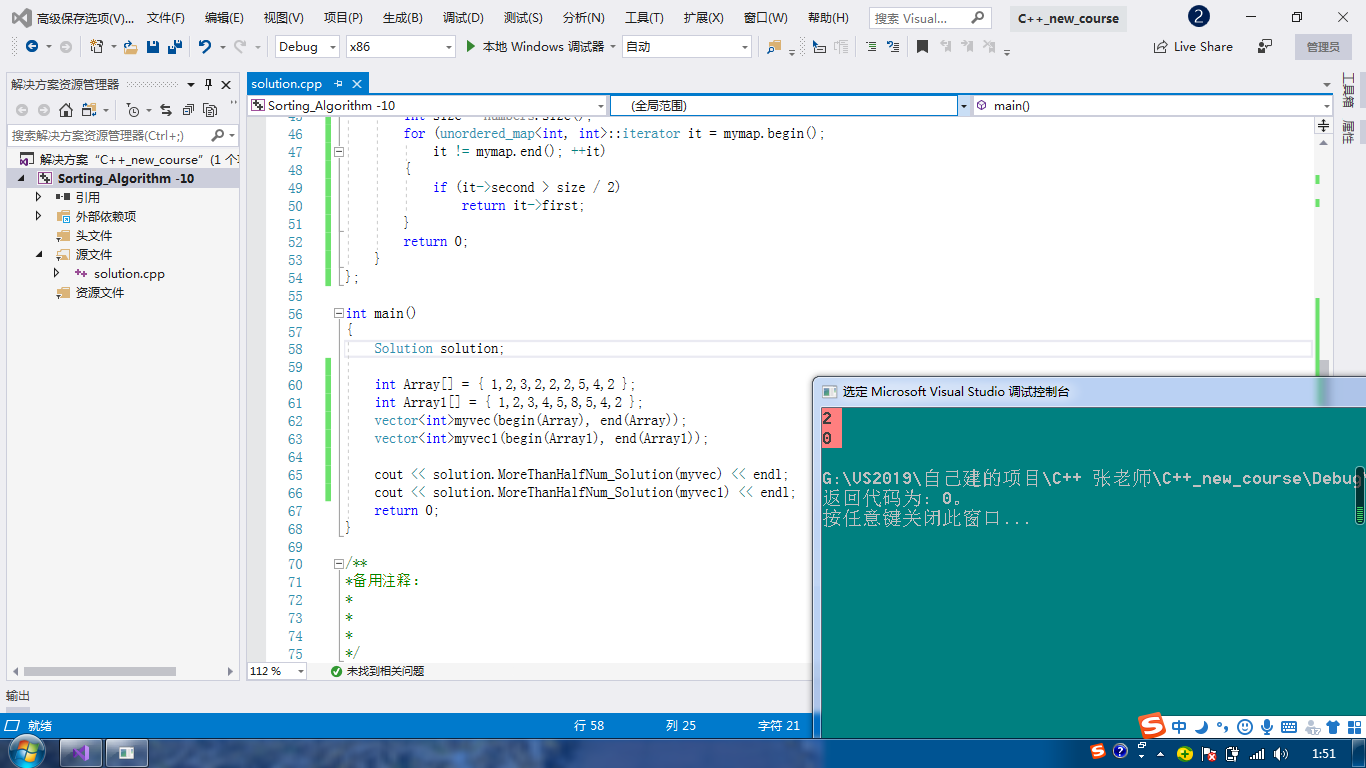Click Sogou IME microphone voice icon
This screenshot has width=1366, height=768.
(x=1266, y=727)
